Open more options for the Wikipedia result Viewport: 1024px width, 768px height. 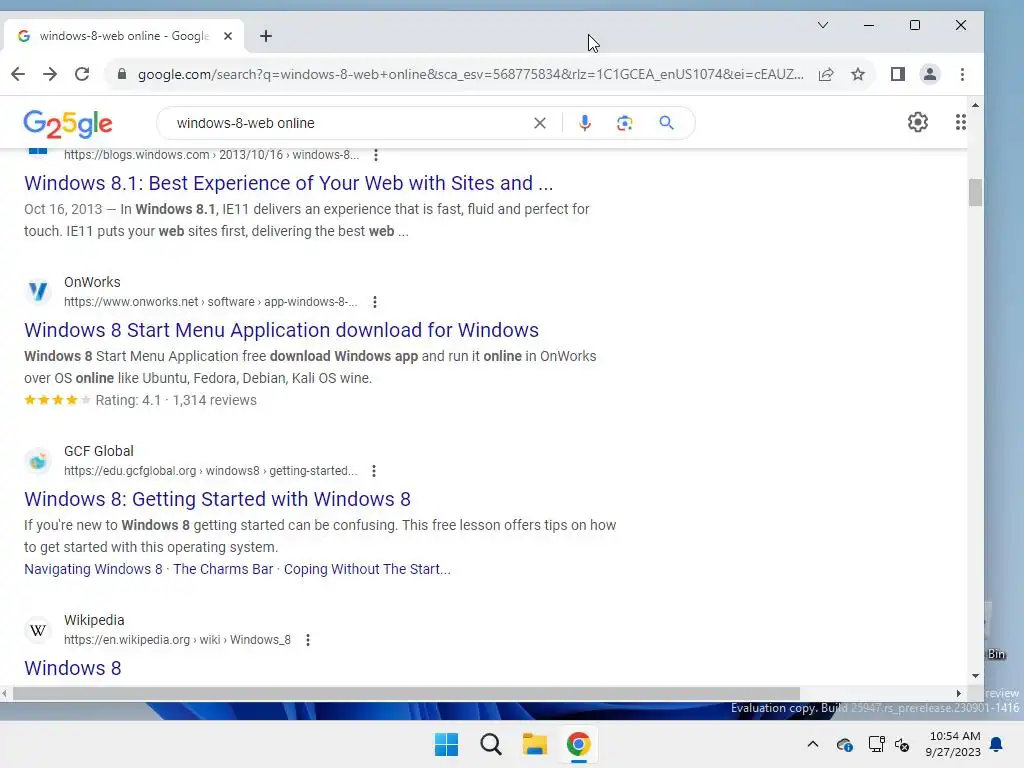pyautogui.click(x=308, y=640)
